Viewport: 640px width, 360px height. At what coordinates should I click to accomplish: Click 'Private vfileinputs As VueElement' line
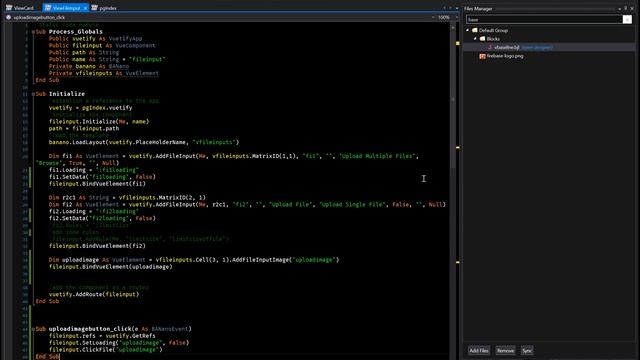pos(104,73)
